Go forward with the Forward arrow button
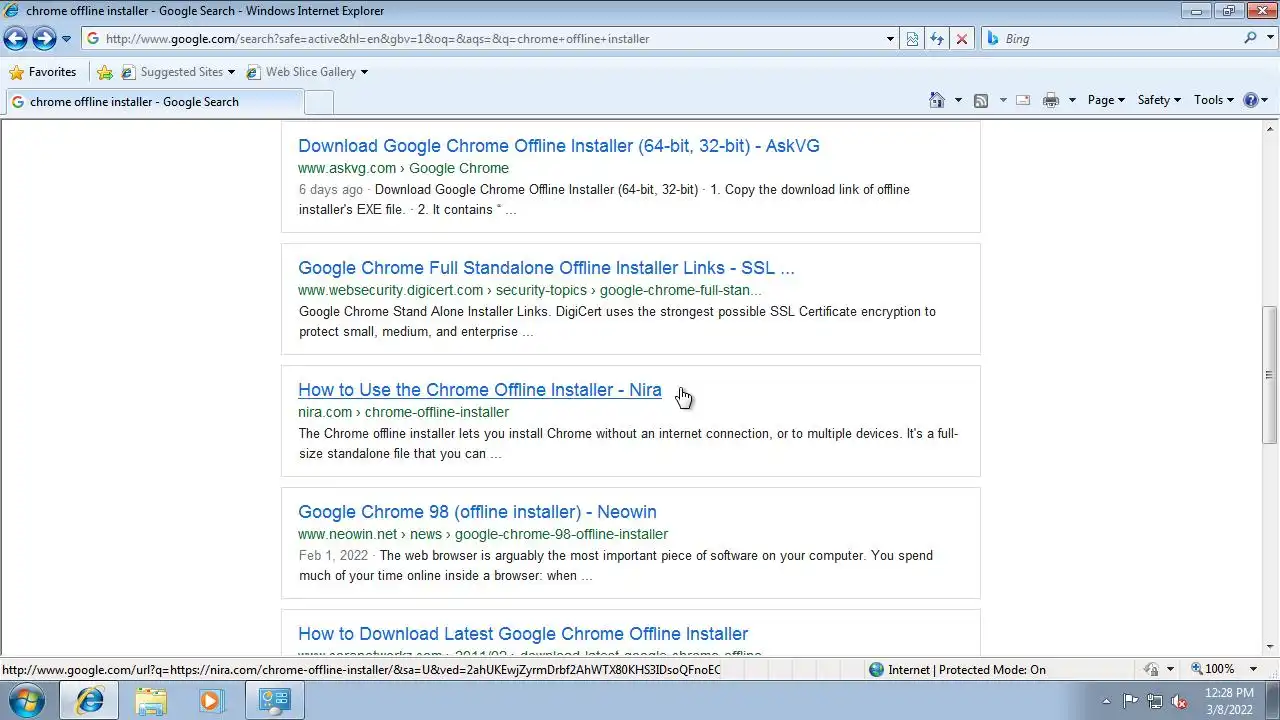This screenshot has height=720, width=1280. pos(44,39)
